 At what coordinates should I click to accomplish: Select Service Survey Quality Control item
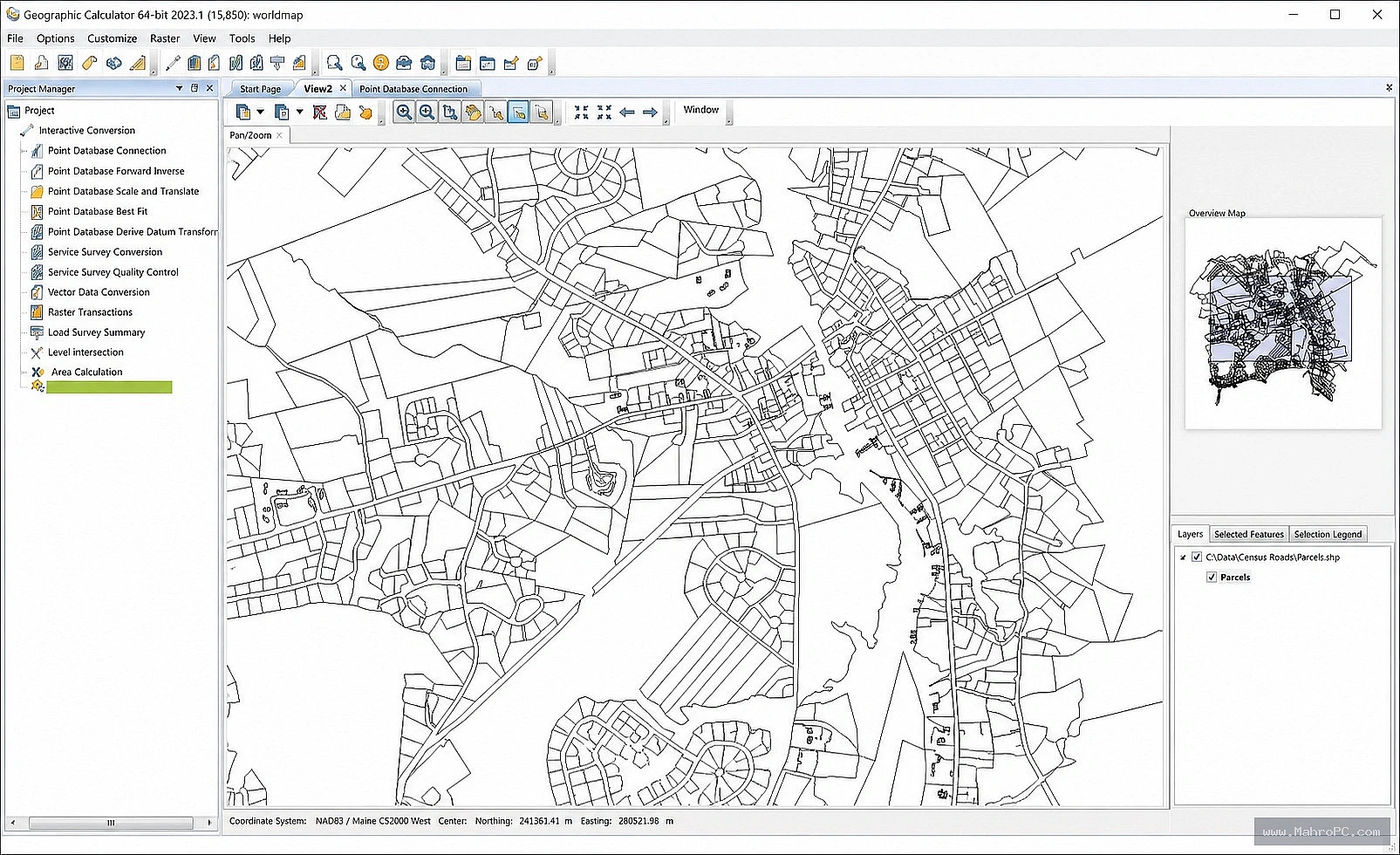113,272
